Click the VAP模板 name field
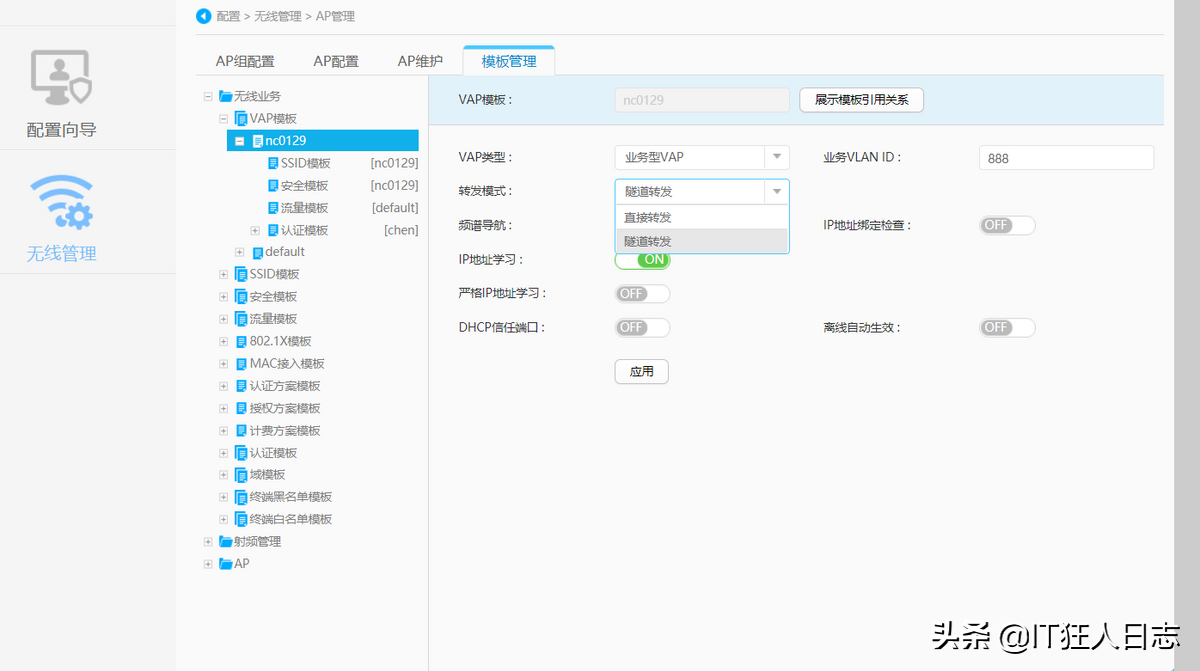Image resolution: width=1200 pixels, height=671 pixels. tap(702, 100)
